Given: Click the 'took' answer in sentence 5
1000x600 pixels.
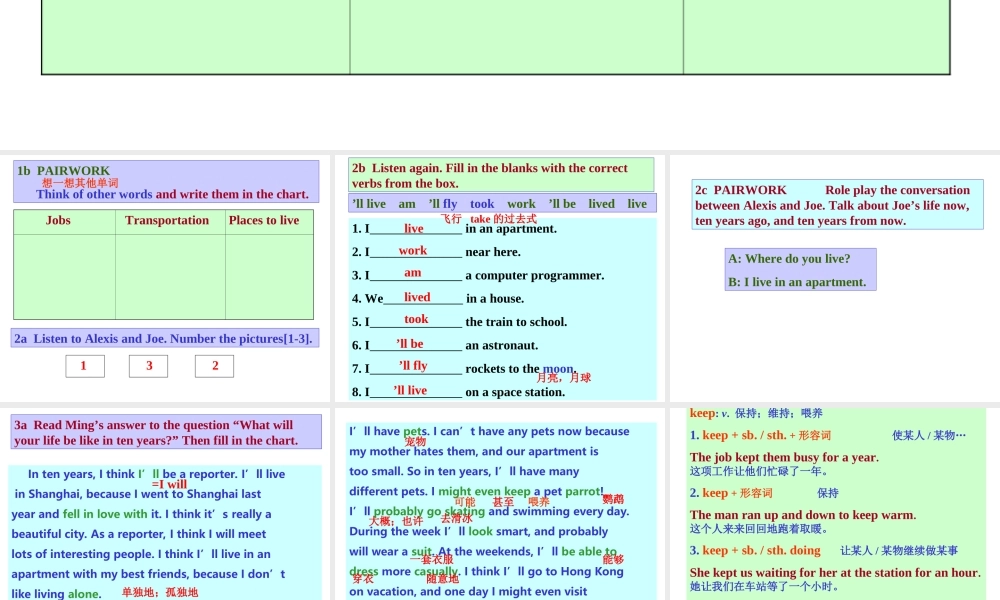Looking at the screenshot, I should click(x=416, y=320).
